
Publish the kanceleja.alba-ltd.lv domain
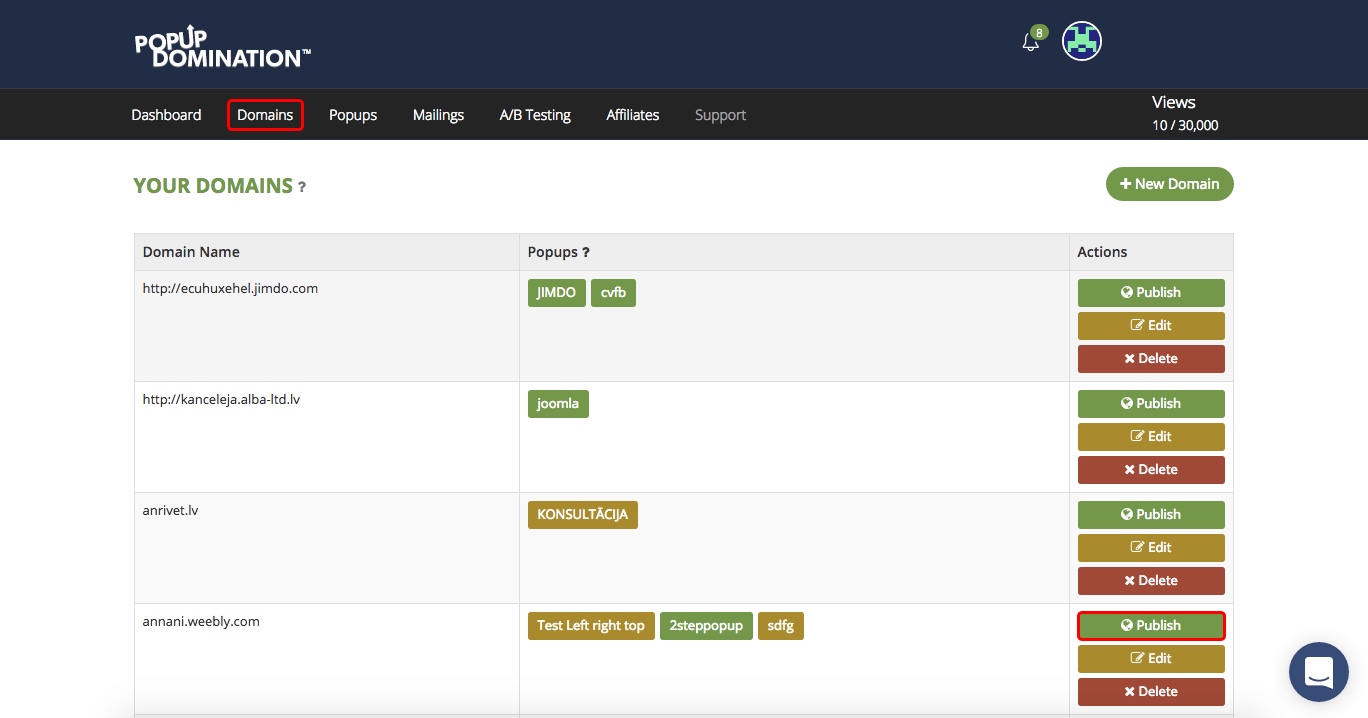[x=1151, y=403]
